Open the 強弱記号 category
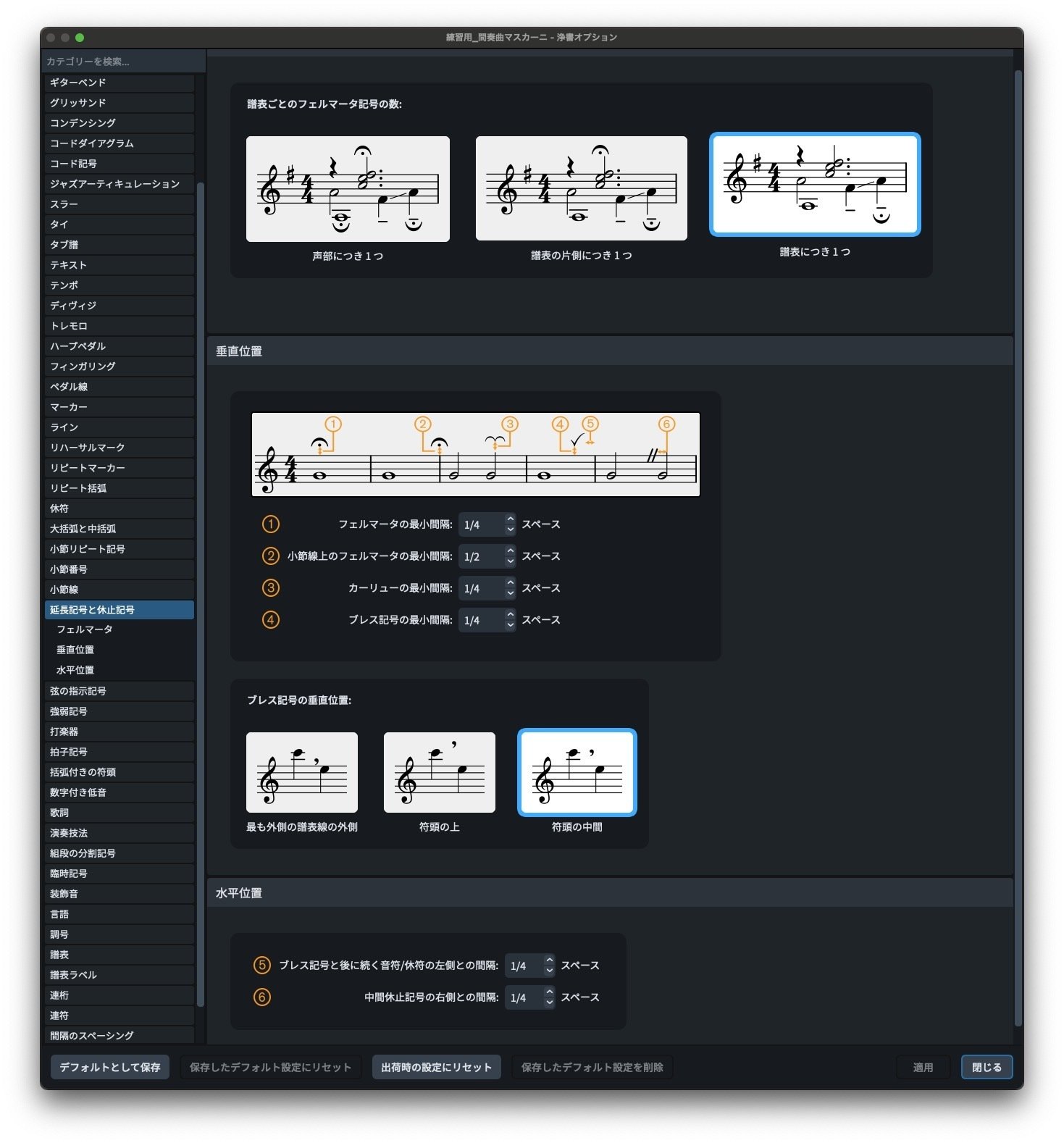 coord(120,711)
